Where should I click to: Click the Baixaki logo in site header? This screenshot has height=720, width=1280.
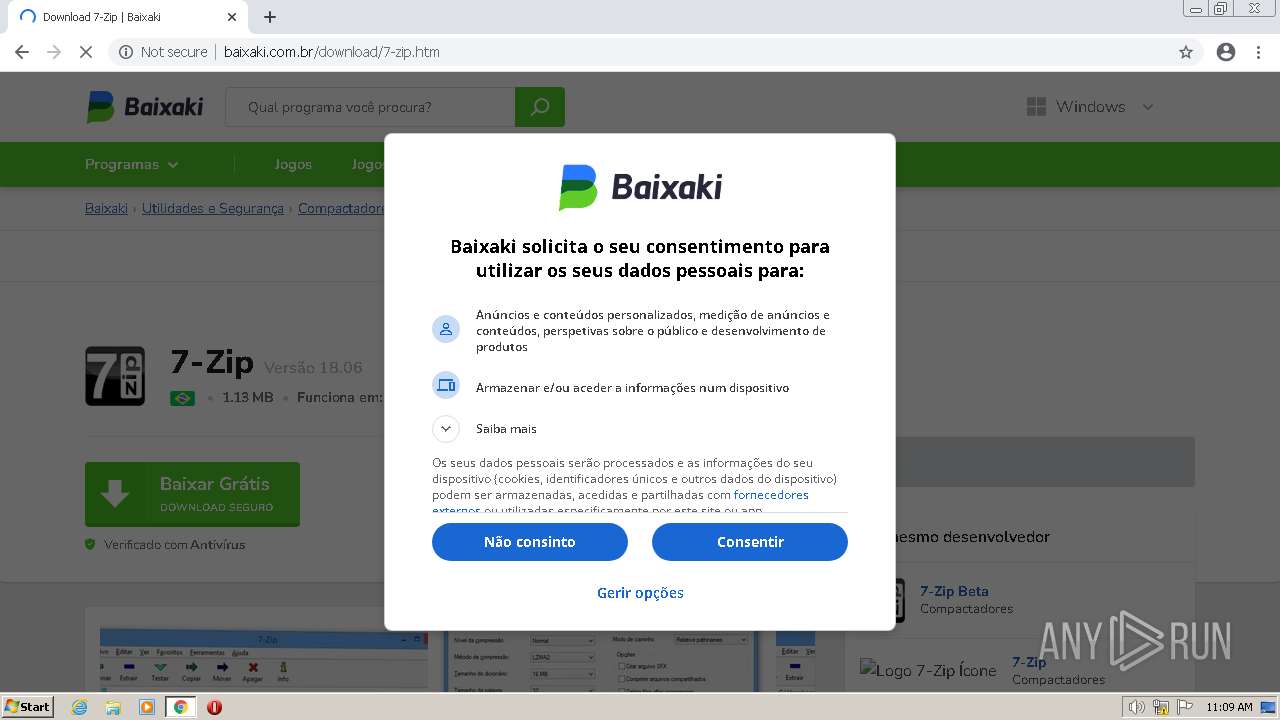[x=145, y=107]
